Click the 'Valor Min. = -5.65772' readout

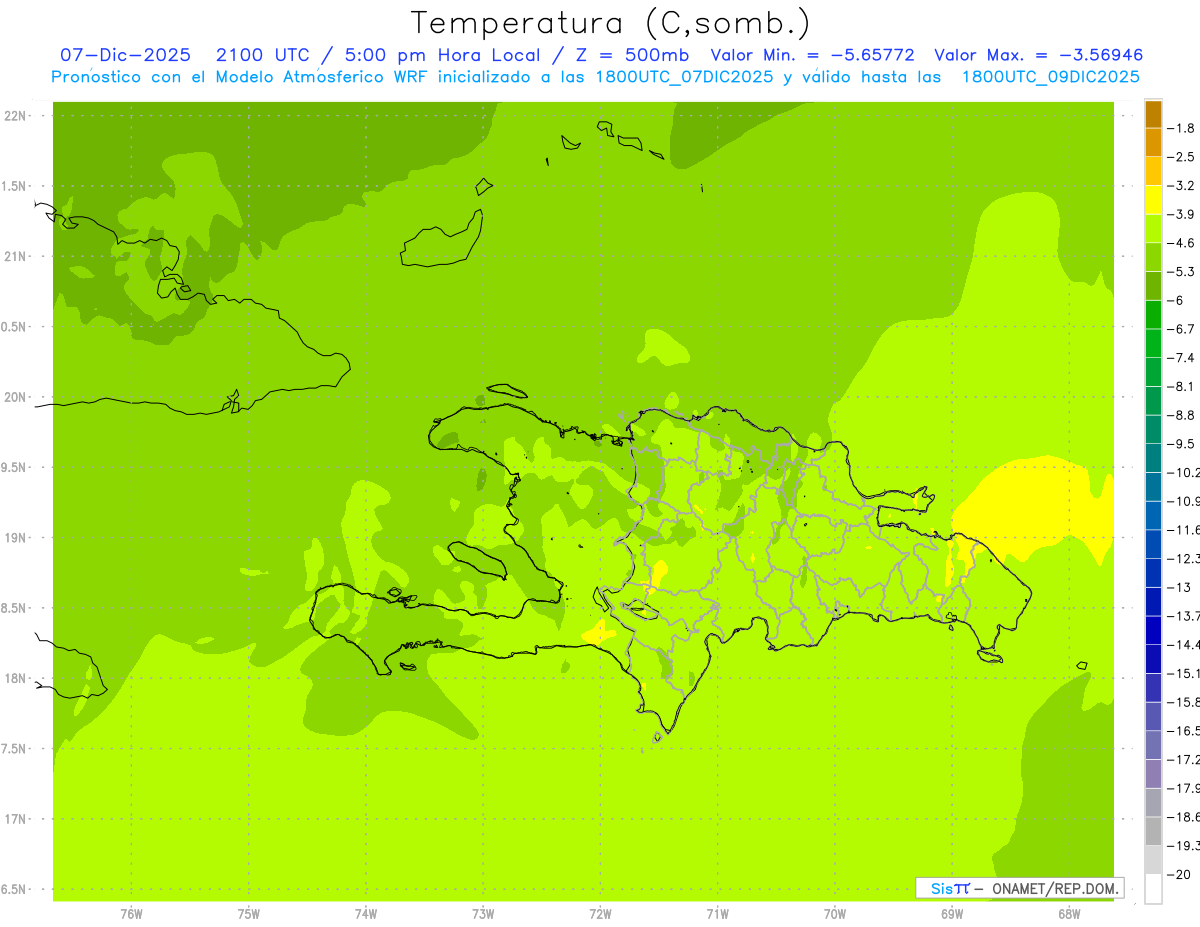(813, 55)
